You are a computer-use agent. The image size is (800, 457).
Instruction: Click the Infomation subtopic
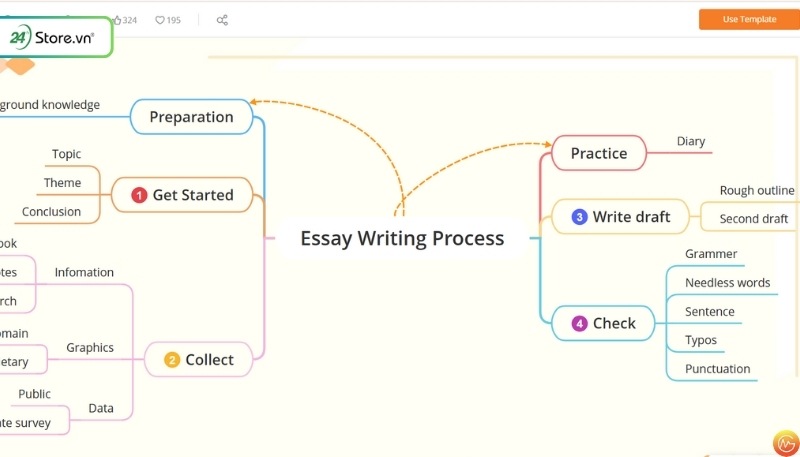pyautogui.click(x=84, y=272)
